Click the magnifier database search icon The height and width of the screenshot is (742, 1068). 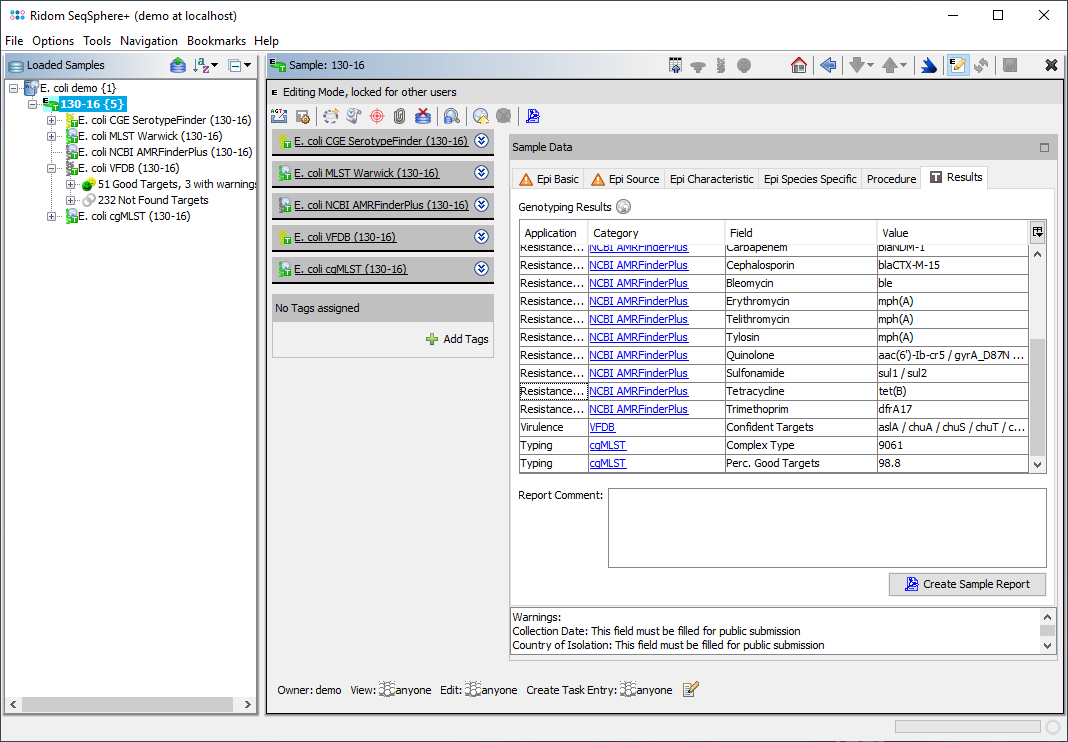pos(451,116)
